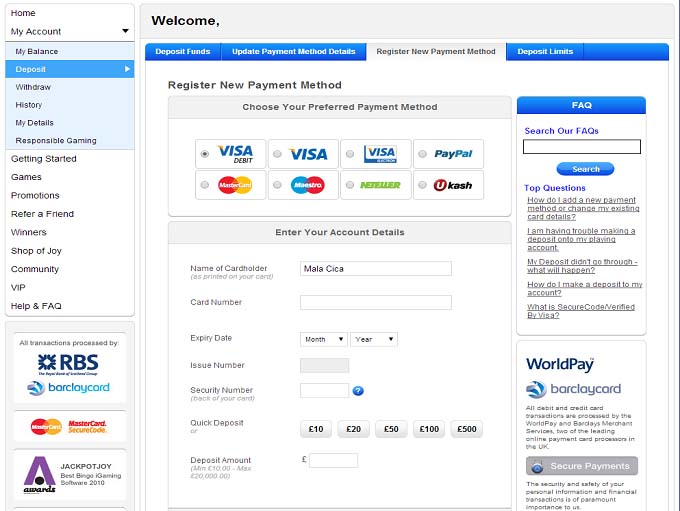This screenshot has height=511, width=680.
Task: Open the expiry Month dropdown
Action: point(324,339)
